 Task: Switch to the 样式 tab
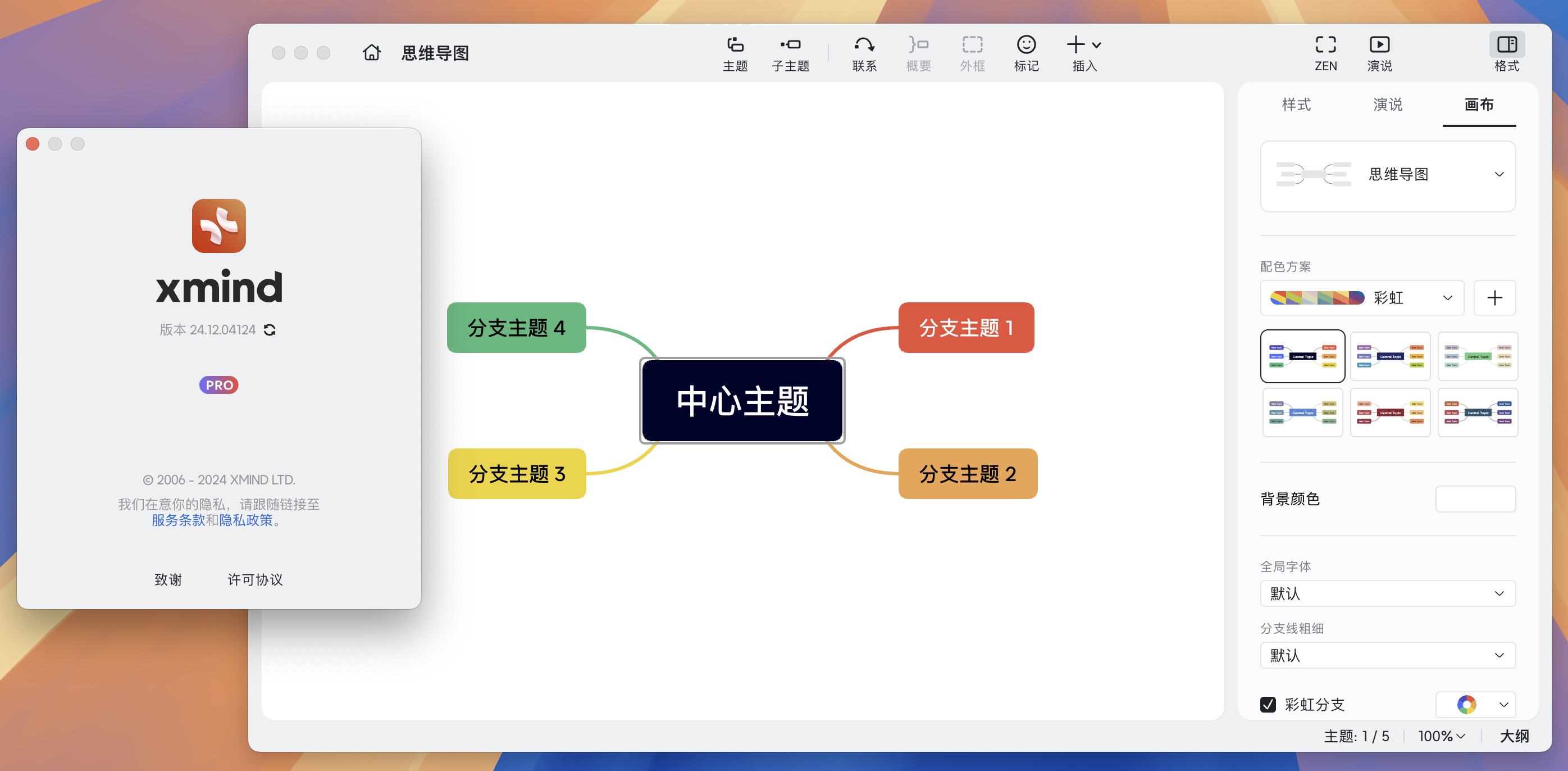[x=1296, y=105]
